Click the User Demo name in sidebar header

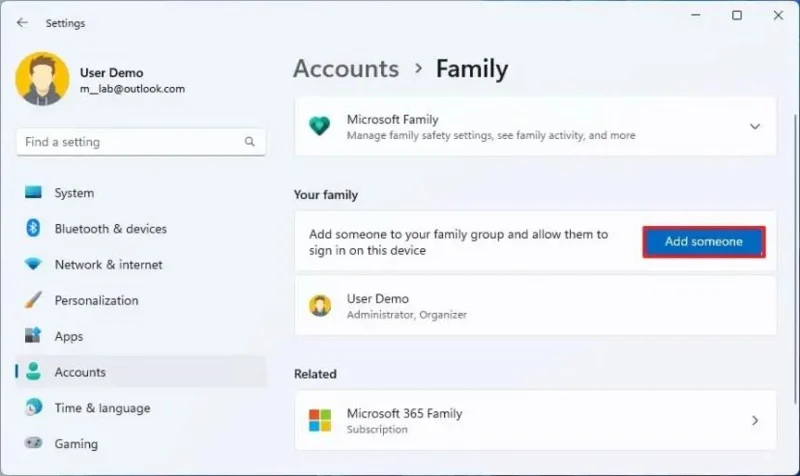point(111,72)
